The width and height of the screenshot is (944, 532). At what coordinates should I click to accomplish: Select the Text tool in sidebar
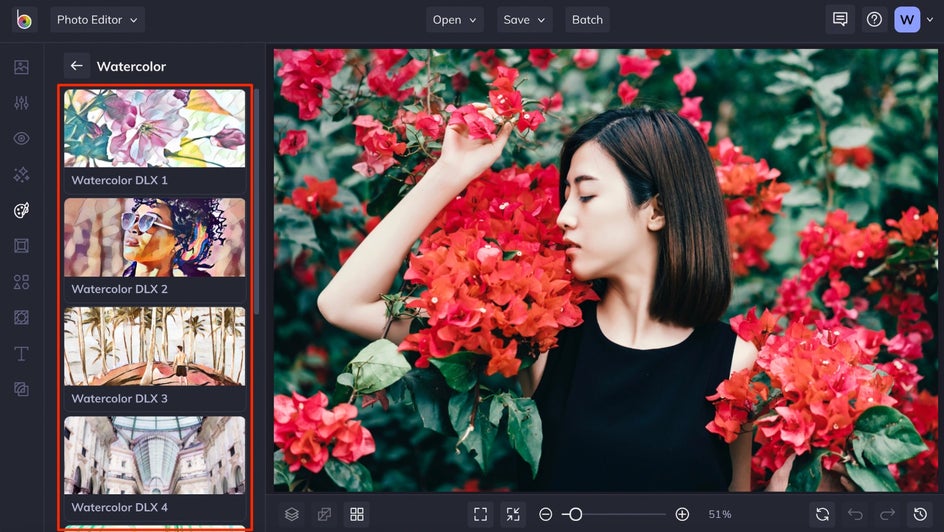21,354
